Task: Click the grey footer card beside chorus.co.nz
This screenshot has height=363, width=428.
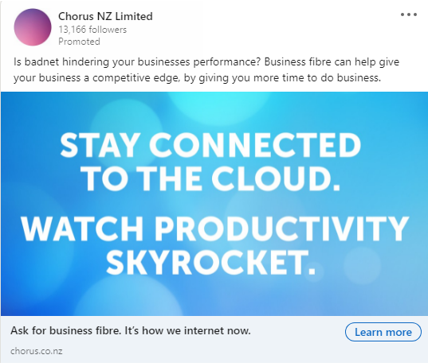Action: tap(200, 351)
